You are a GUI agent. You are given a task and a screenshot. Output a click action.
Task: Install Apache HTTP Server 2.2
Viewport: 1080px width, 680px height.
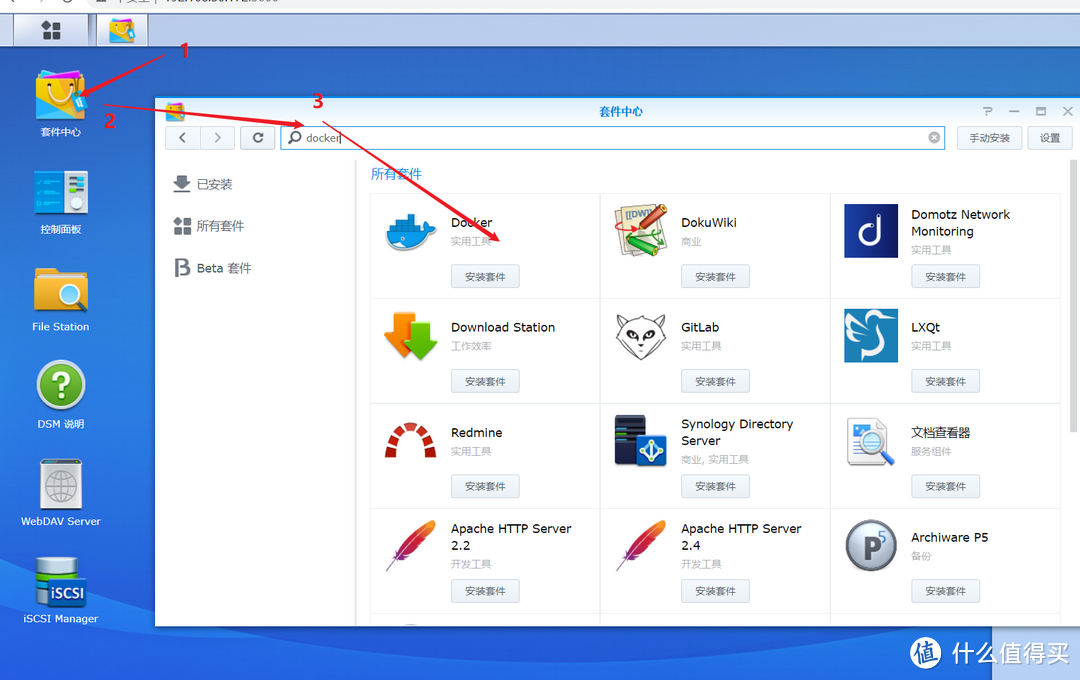coord(485,591)
